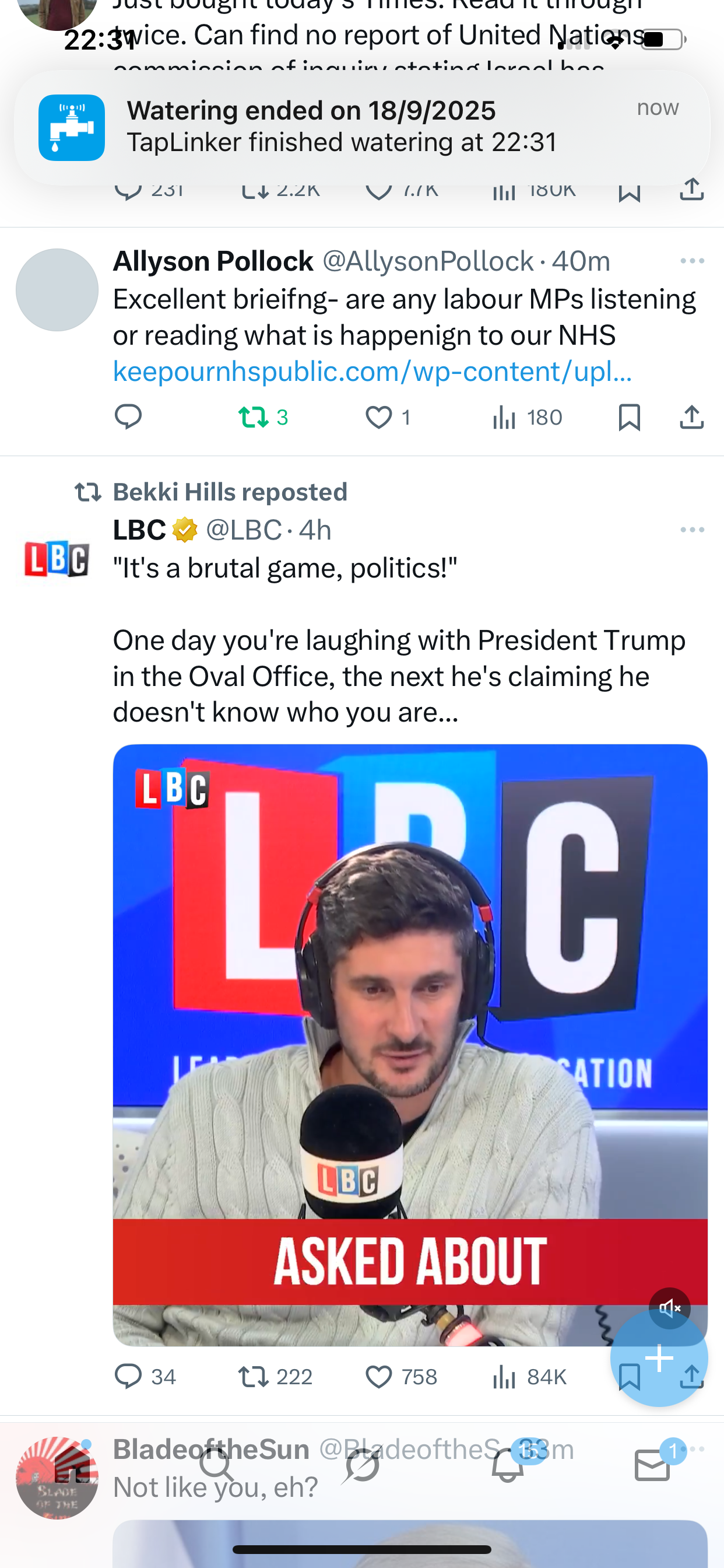The height and width of the screenshot is (1568, 724).
Task: Undo repost on Allyson Pollock's tweet
Action: coord(253,417)
